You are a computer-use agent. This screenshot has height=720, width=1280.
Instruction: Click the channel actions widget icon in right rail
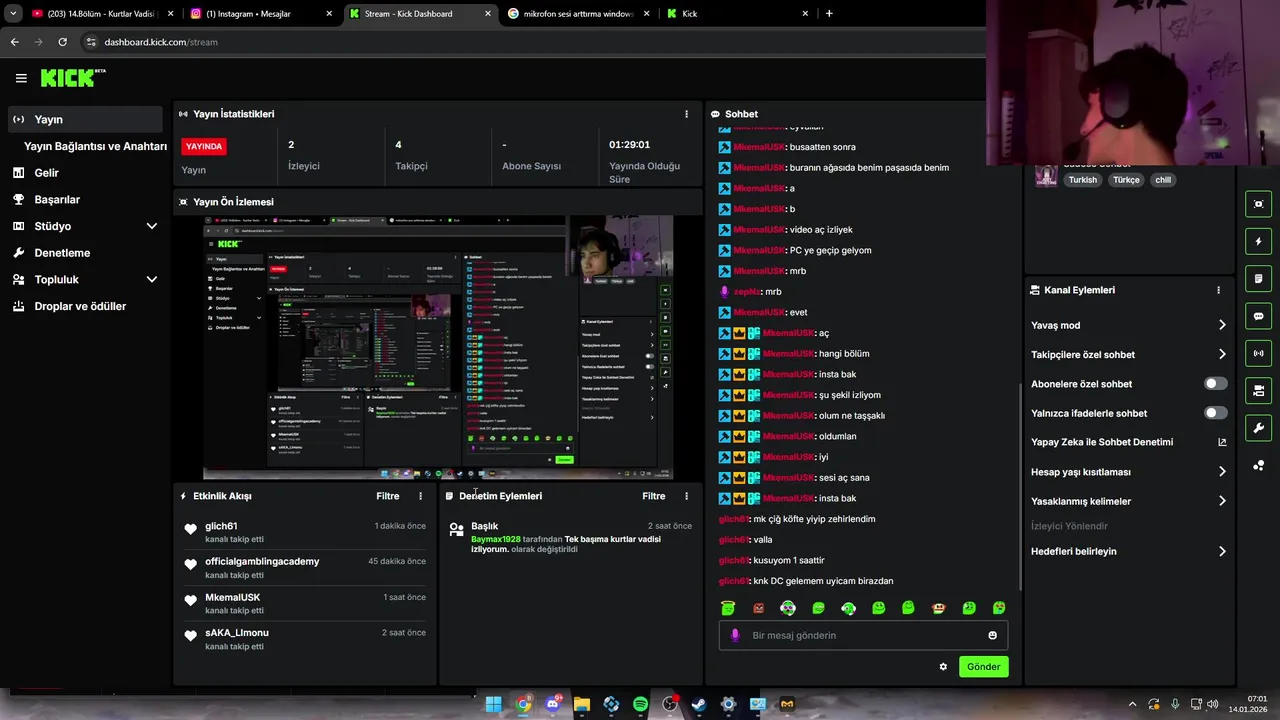click(1258, 390)
